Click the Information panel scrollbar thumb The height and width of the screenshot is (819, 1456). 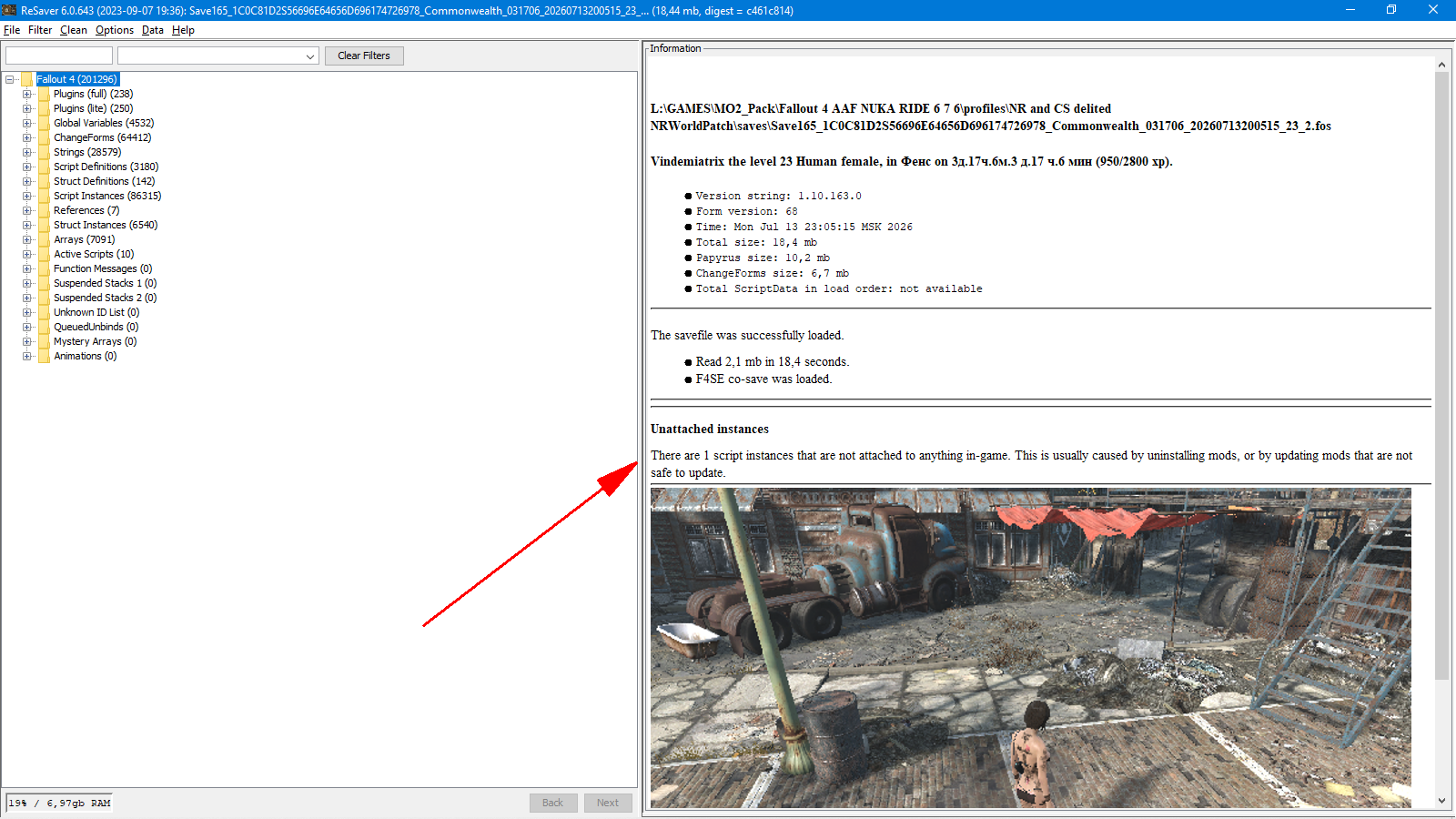pyautogui.click(x=1441, y=376)
